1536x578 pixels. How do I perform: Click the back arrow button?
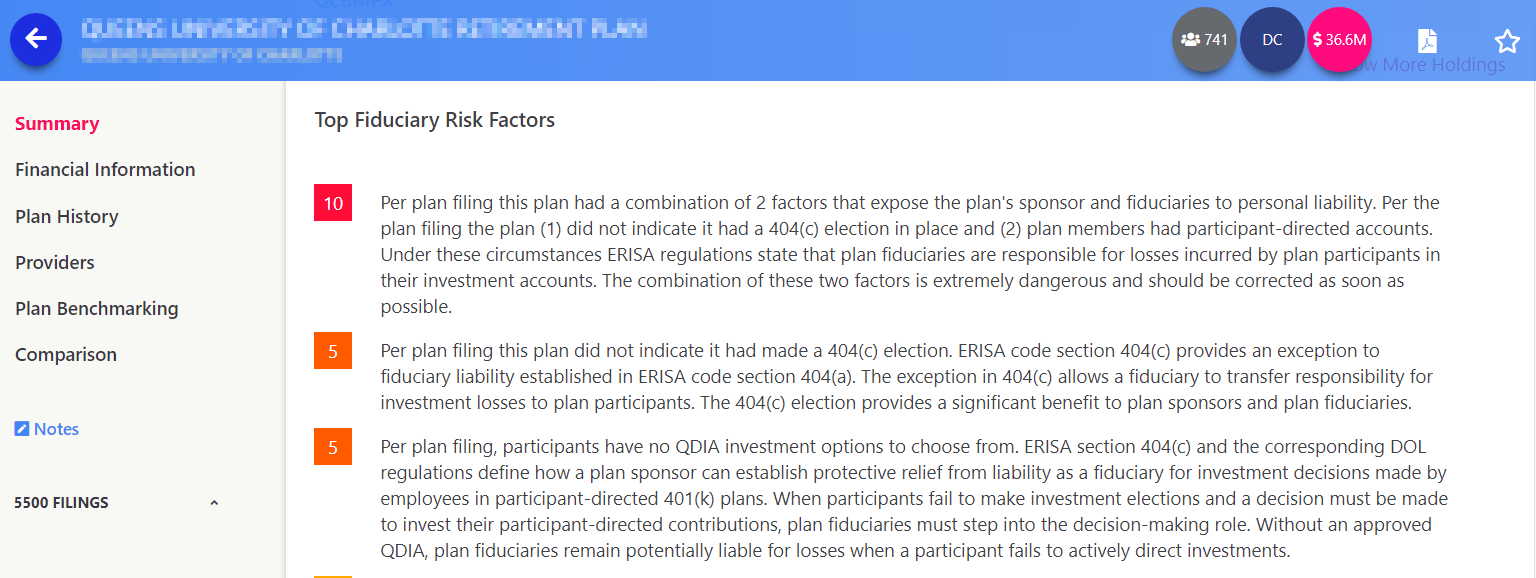tap(36, 39)
